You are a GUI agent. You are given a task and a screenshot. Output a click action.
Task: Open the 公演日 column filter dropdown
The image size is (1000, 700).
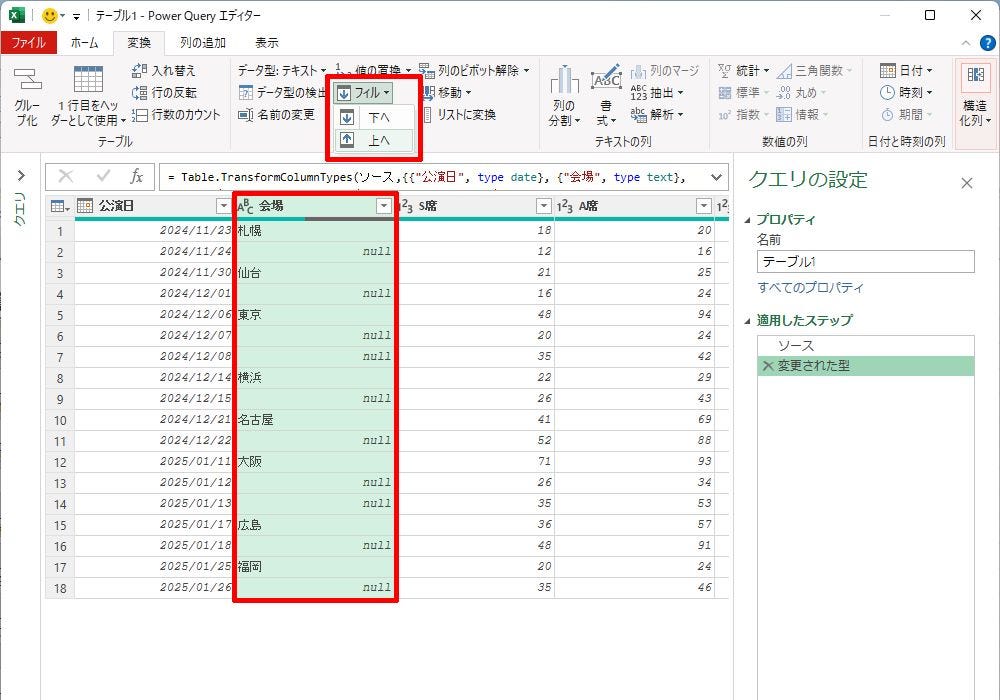223,206
